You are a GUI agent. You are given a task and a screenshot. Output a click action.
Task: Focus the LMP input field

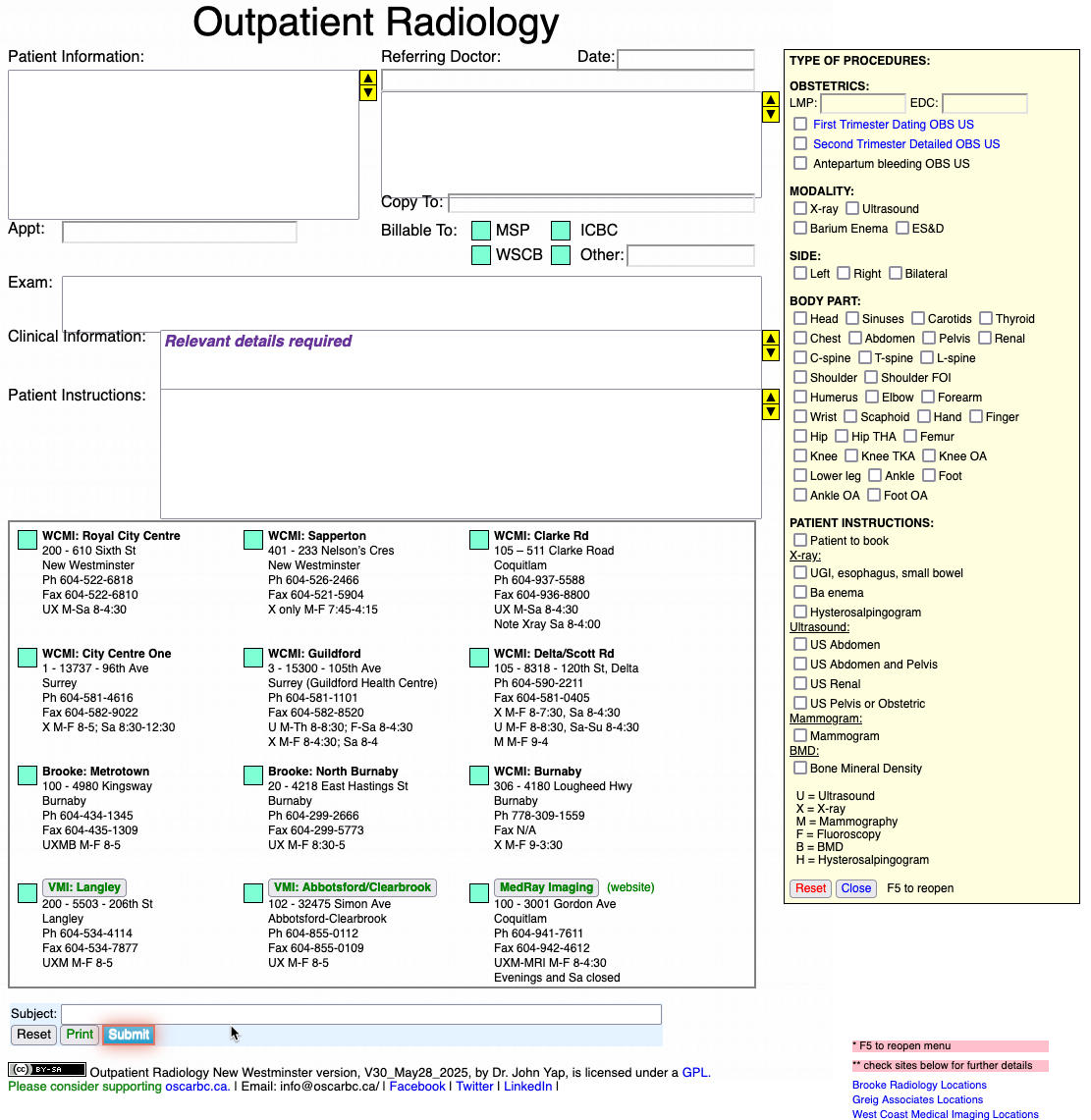pyautogui.click(x=863, y=104)
